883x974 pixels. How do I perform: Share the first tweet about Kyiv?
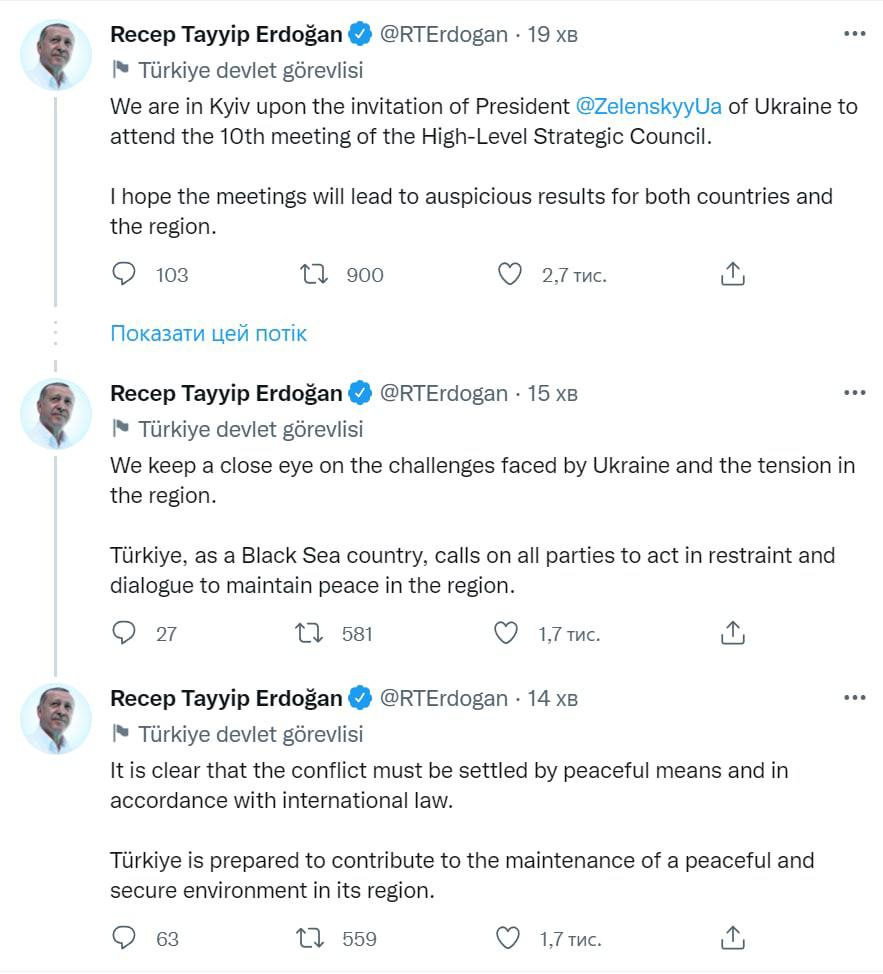tap(733, 274)
